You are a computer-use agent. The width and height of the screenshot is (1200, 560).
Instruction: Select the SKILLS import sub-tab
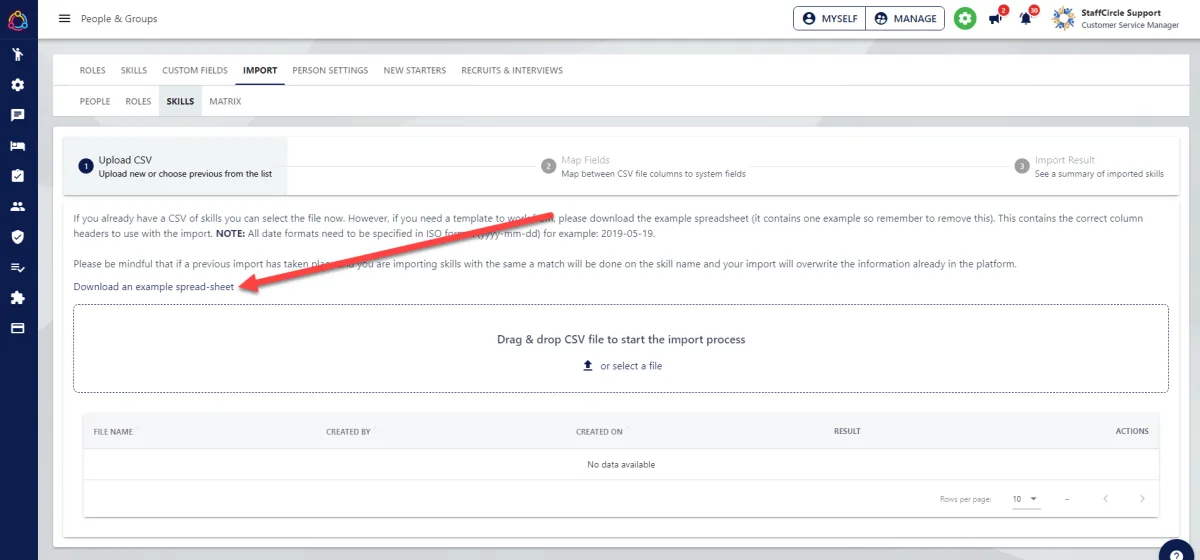click(x=180, y=101)
